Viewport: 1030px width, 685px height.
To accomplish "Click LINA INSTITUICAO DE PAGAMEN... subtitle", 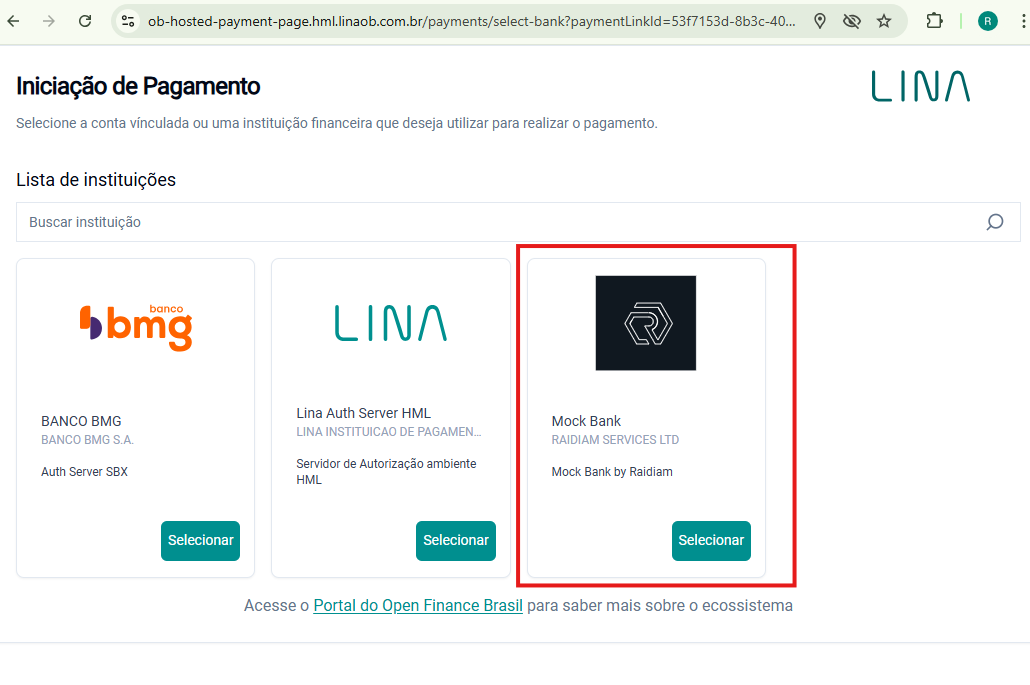I will tap(389, 432).
